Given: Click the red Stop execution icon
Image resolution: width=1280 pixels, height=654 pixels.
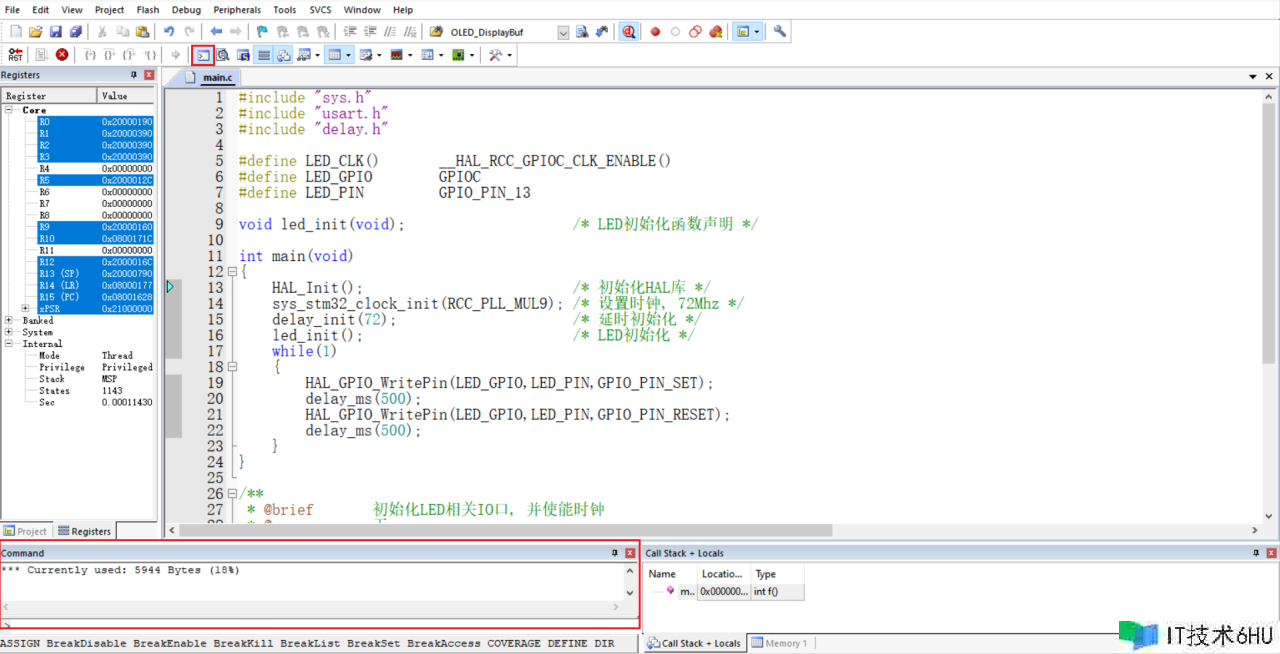Looking at the screenshot, I should (x=62, y=55).
